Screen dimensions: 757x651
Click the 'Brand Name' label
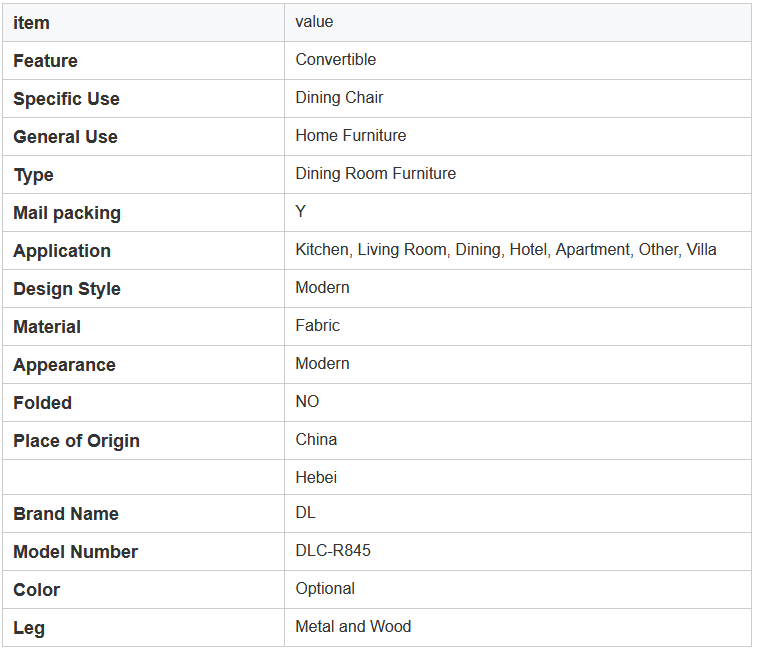click(66, 514)
